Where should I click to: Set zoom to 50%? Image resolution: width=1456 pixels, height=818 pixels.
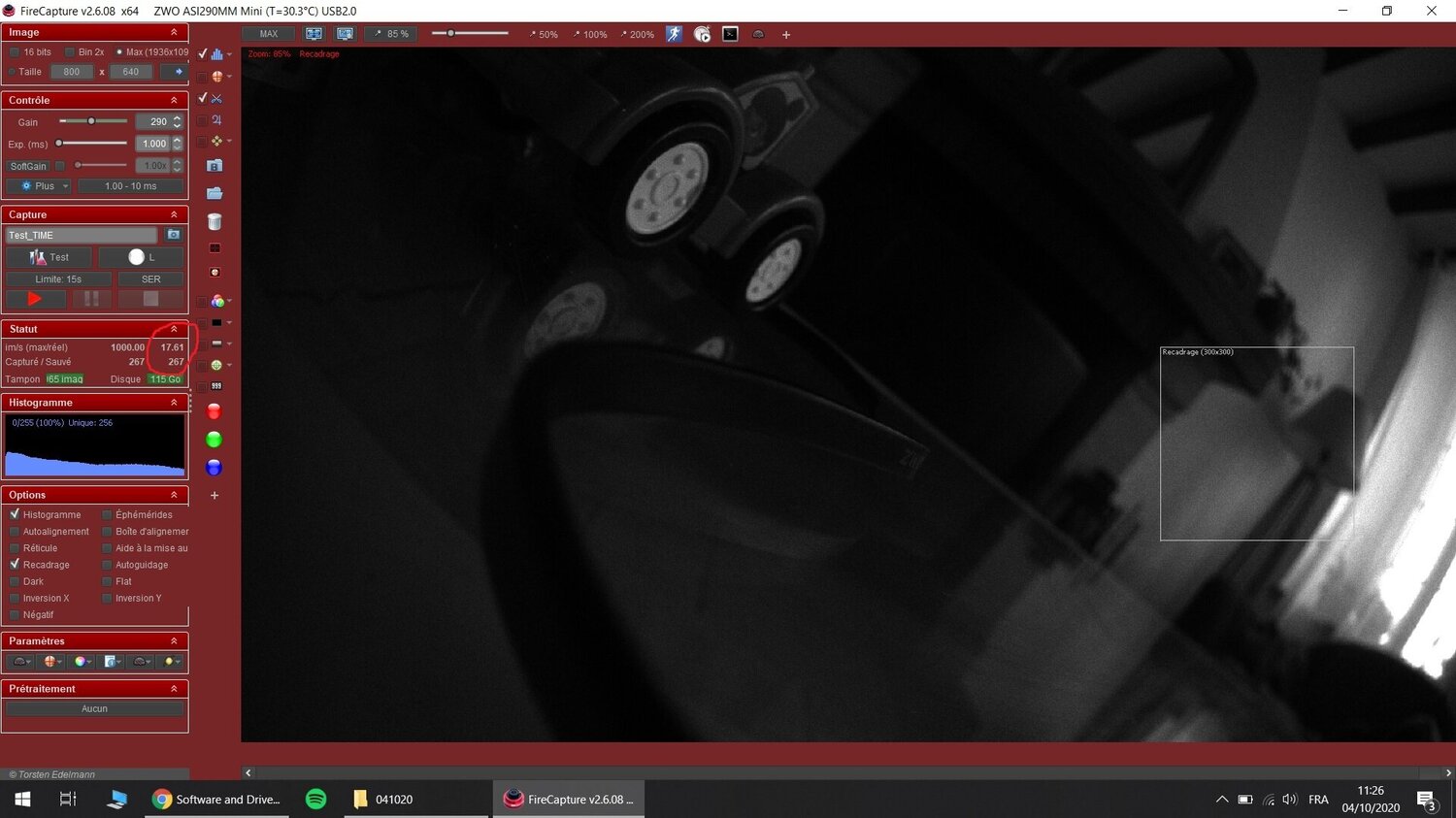[x=544, y=34]
